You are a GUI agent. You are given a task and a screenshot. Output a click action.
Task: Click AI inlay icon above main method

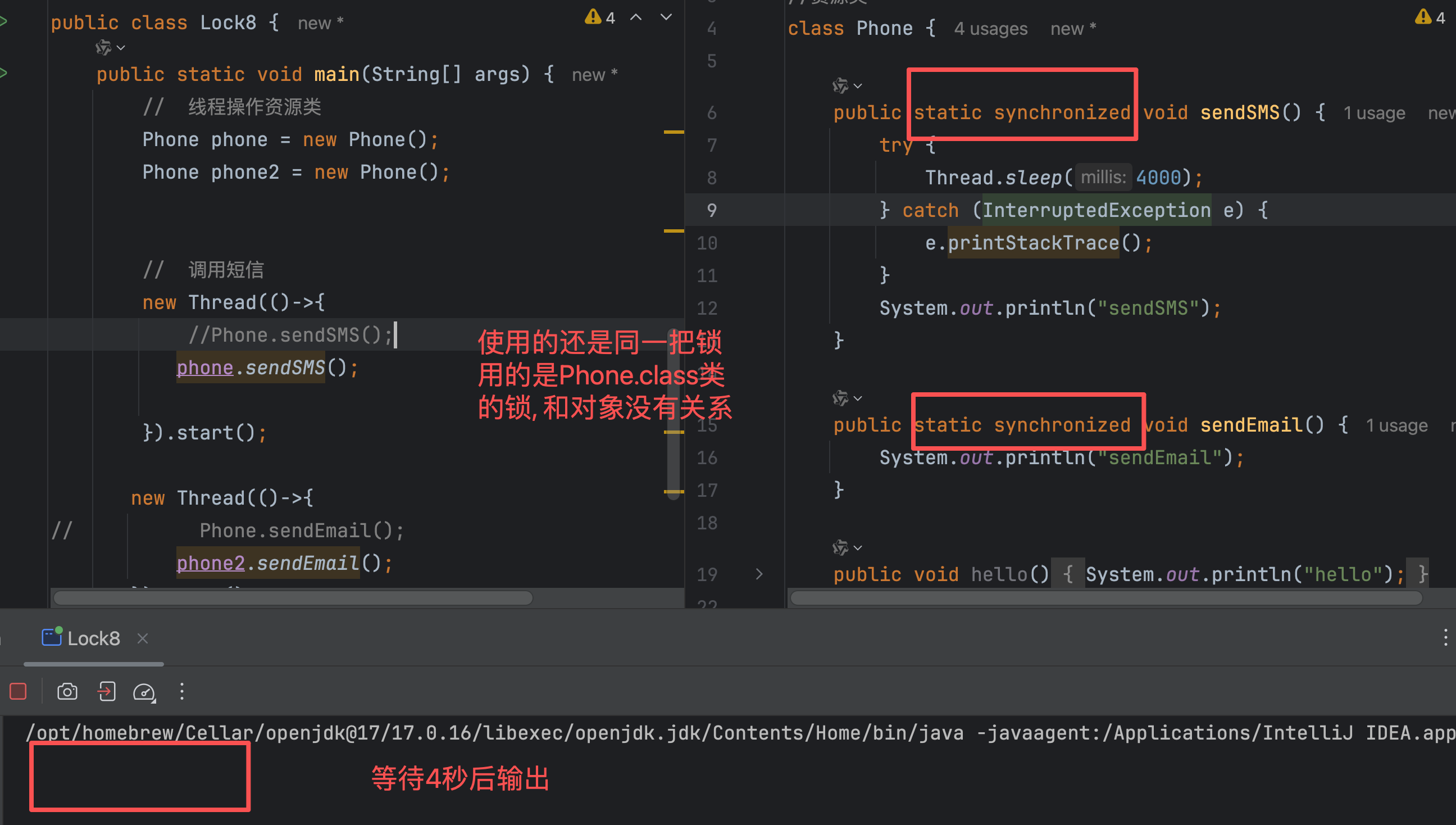click(103, 48)
